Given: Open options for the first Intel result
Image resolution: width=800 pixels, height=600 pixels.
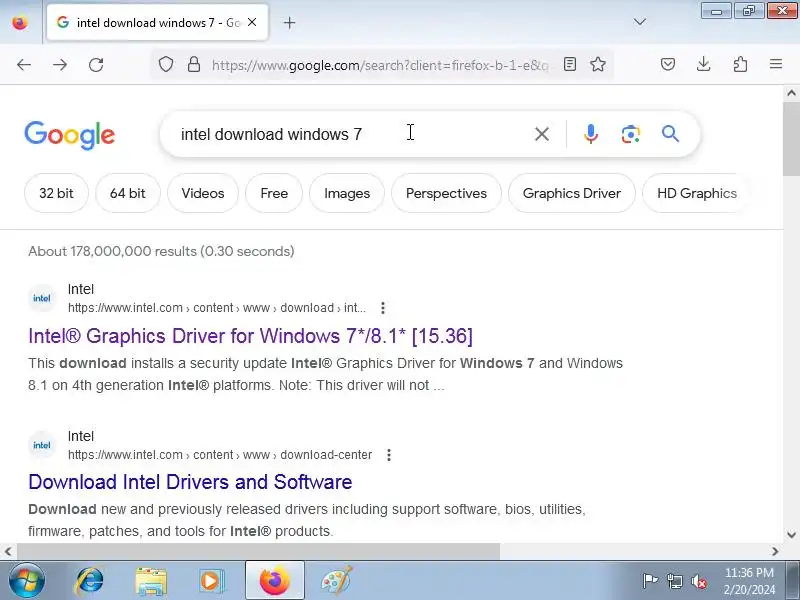Looking at the screenshot, I should 383,308.
